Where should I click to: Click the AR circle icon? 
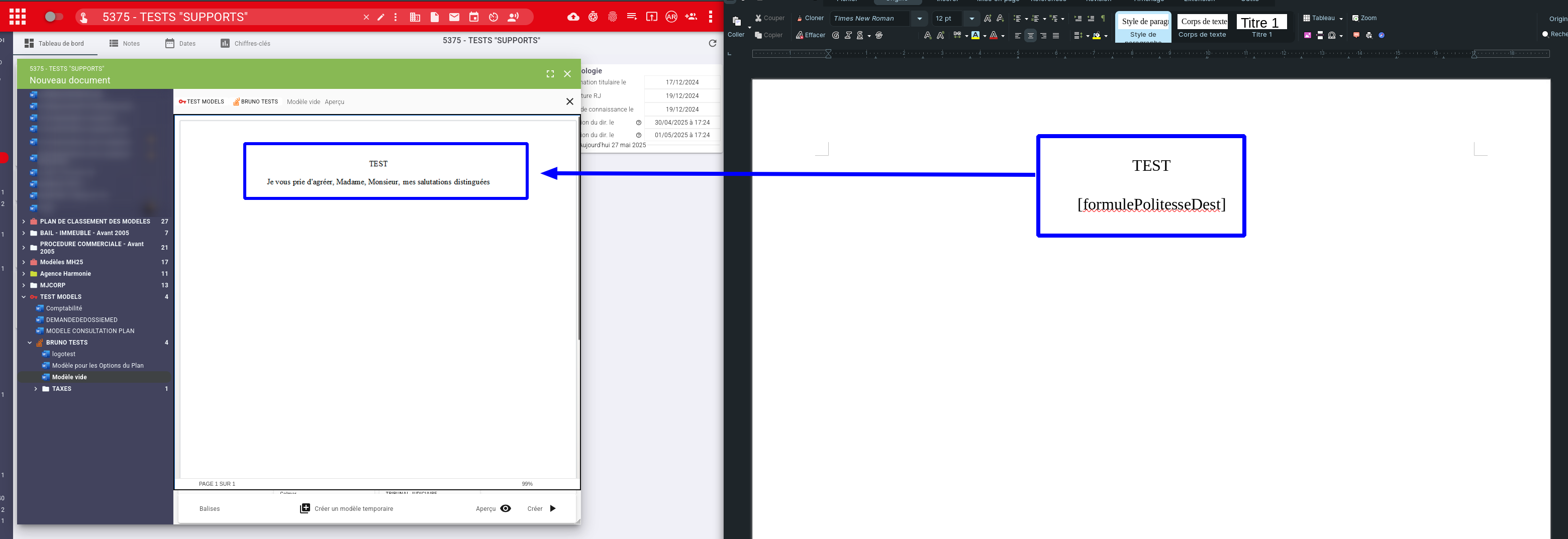pos(671,17)
